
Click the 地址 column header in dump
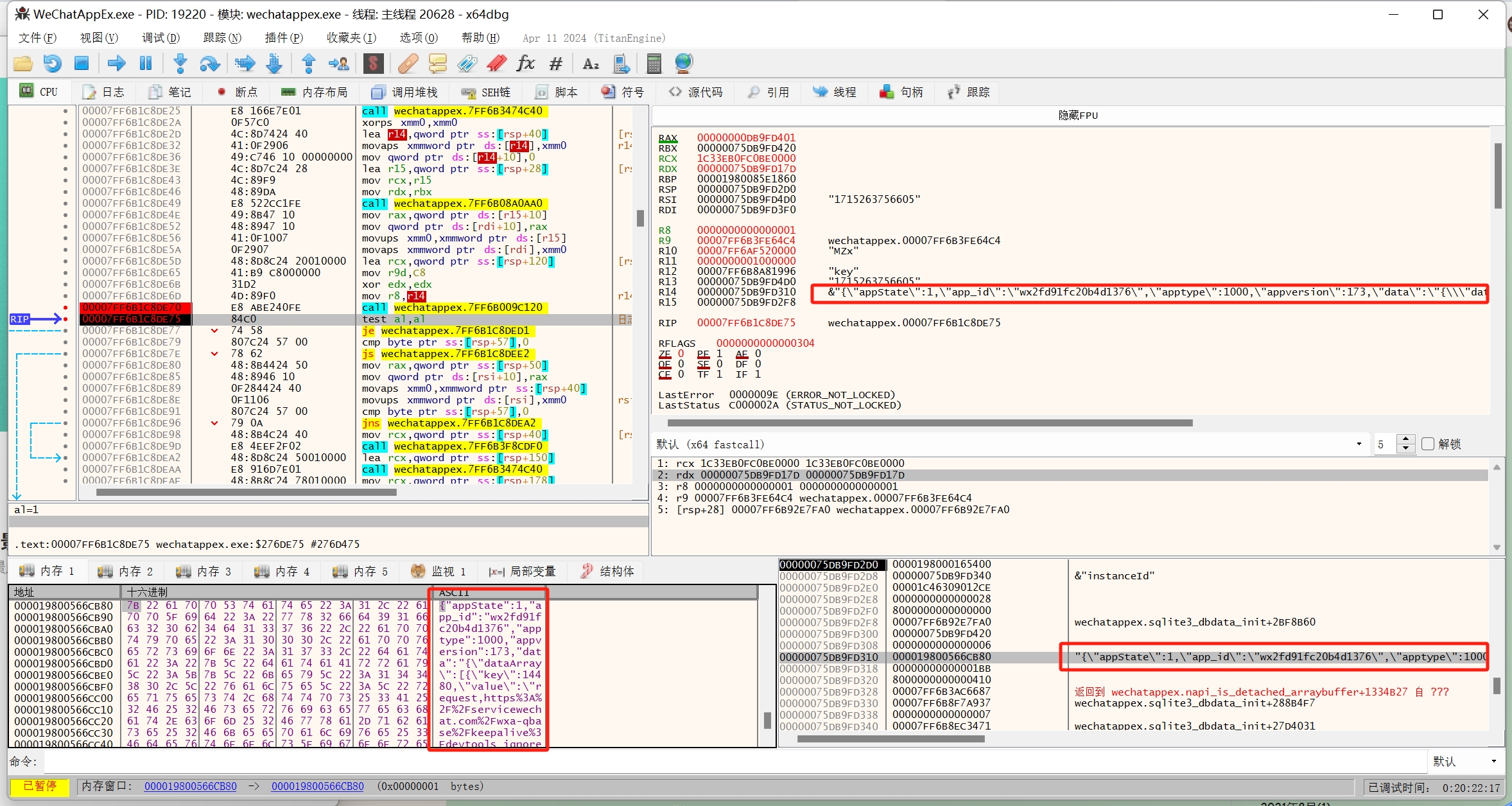65,591
